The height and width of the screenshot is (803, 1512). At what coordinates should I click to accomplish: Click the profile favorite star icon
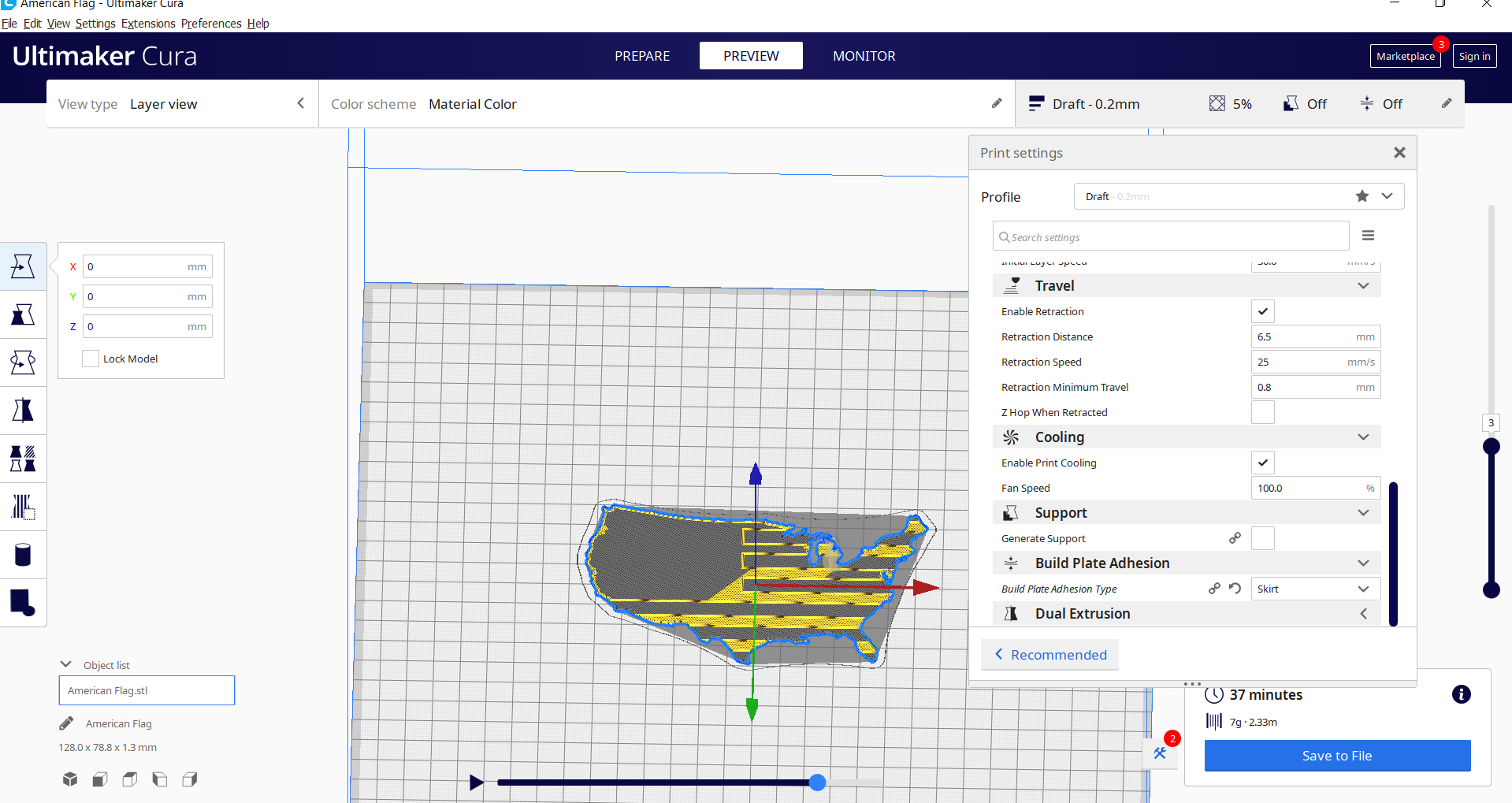tap(1362, 196)
